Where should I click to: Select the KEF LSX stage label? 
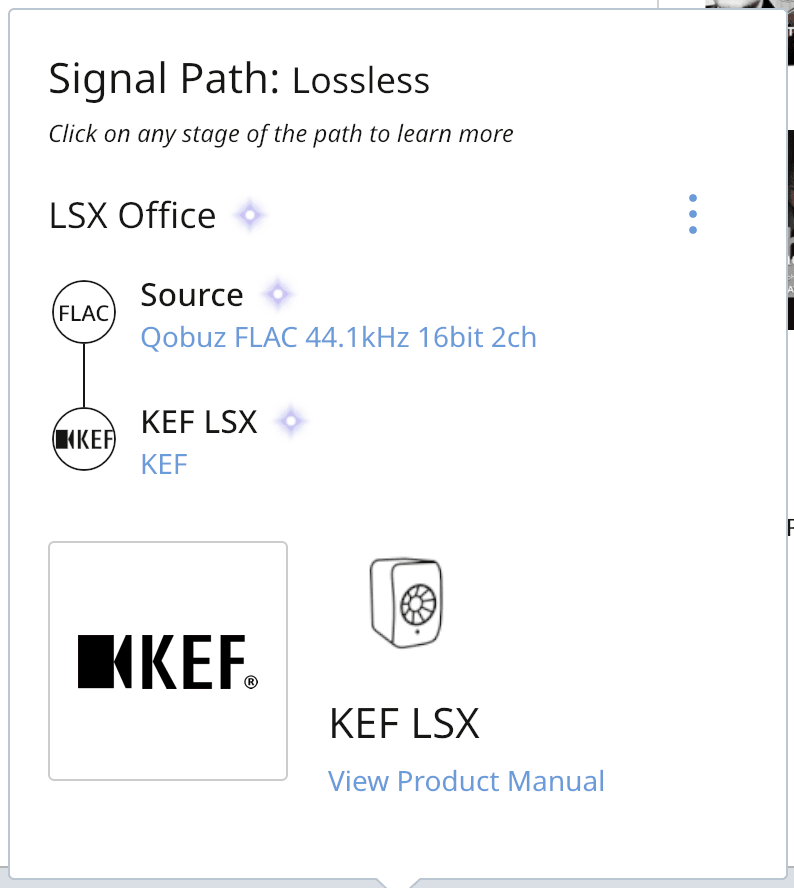point(199,422)
